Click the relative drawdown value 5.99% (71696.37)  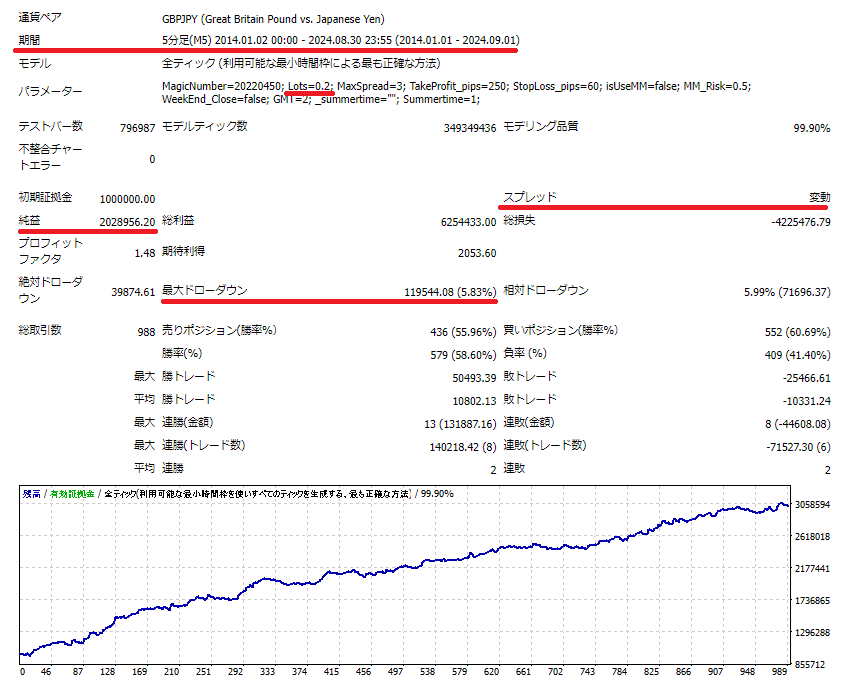(787, 292)
